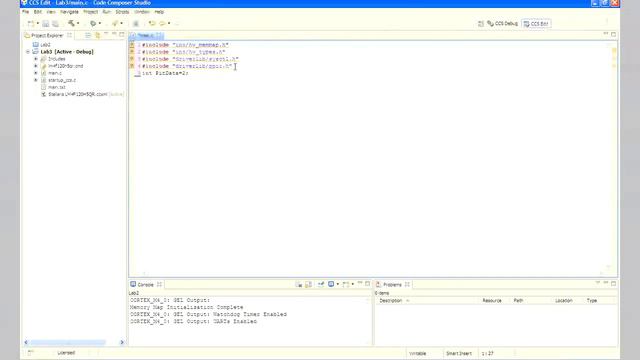The height and width of the screenshot is (360, 640).
Task: Open the Debug dropdown arrow
Action: pos(100,24)
